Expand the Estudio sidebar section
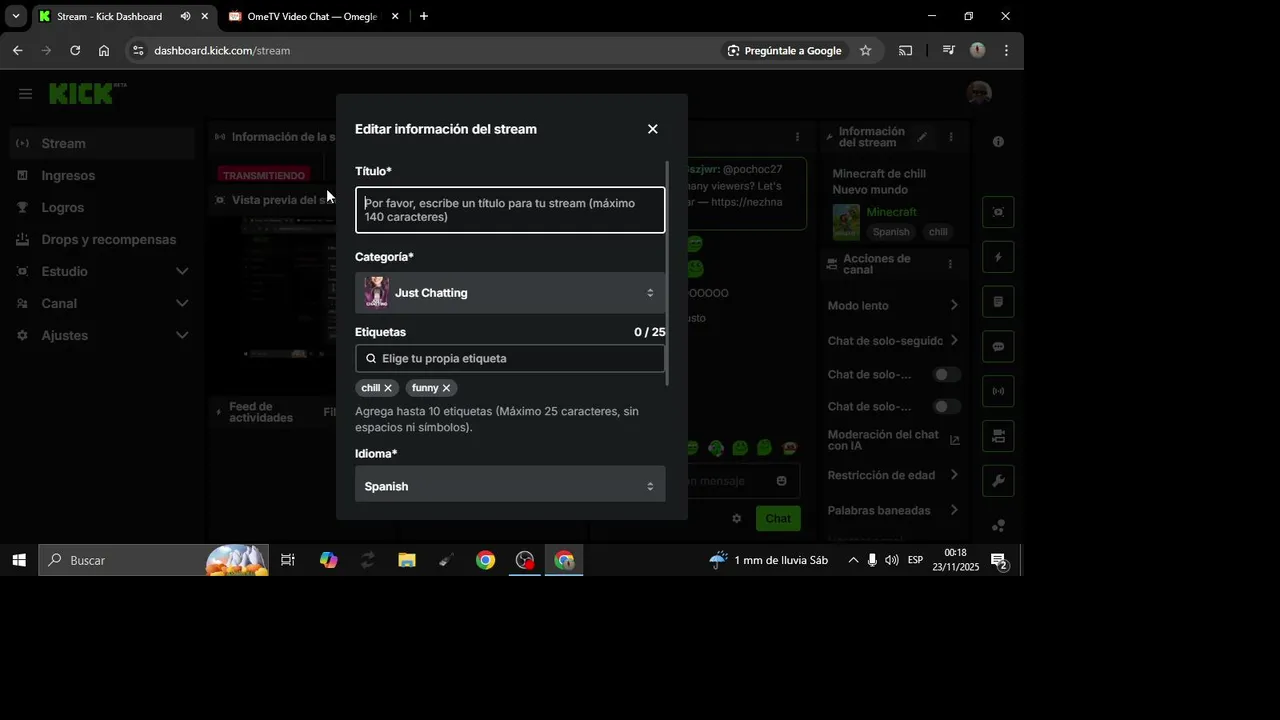The height and width of the screenshot is (720, 1280). tap(182, 271)
